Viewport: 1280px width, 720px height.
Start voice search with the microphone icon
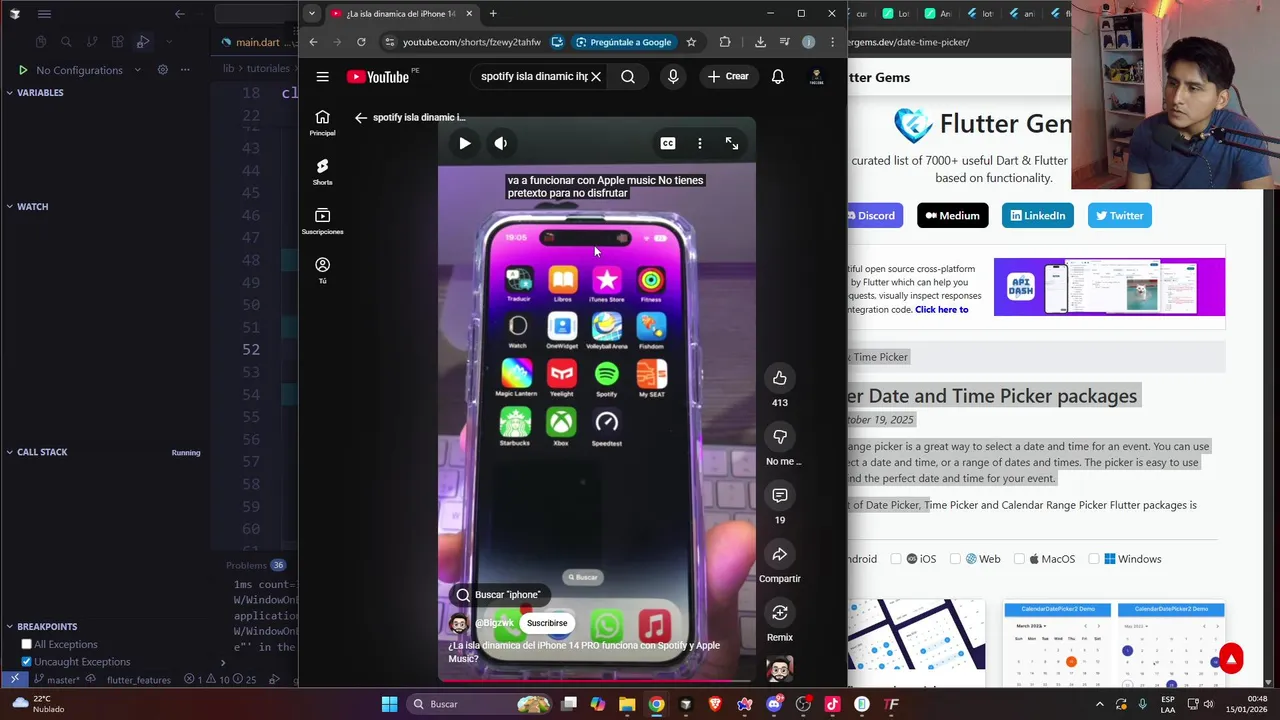(673, 76)
